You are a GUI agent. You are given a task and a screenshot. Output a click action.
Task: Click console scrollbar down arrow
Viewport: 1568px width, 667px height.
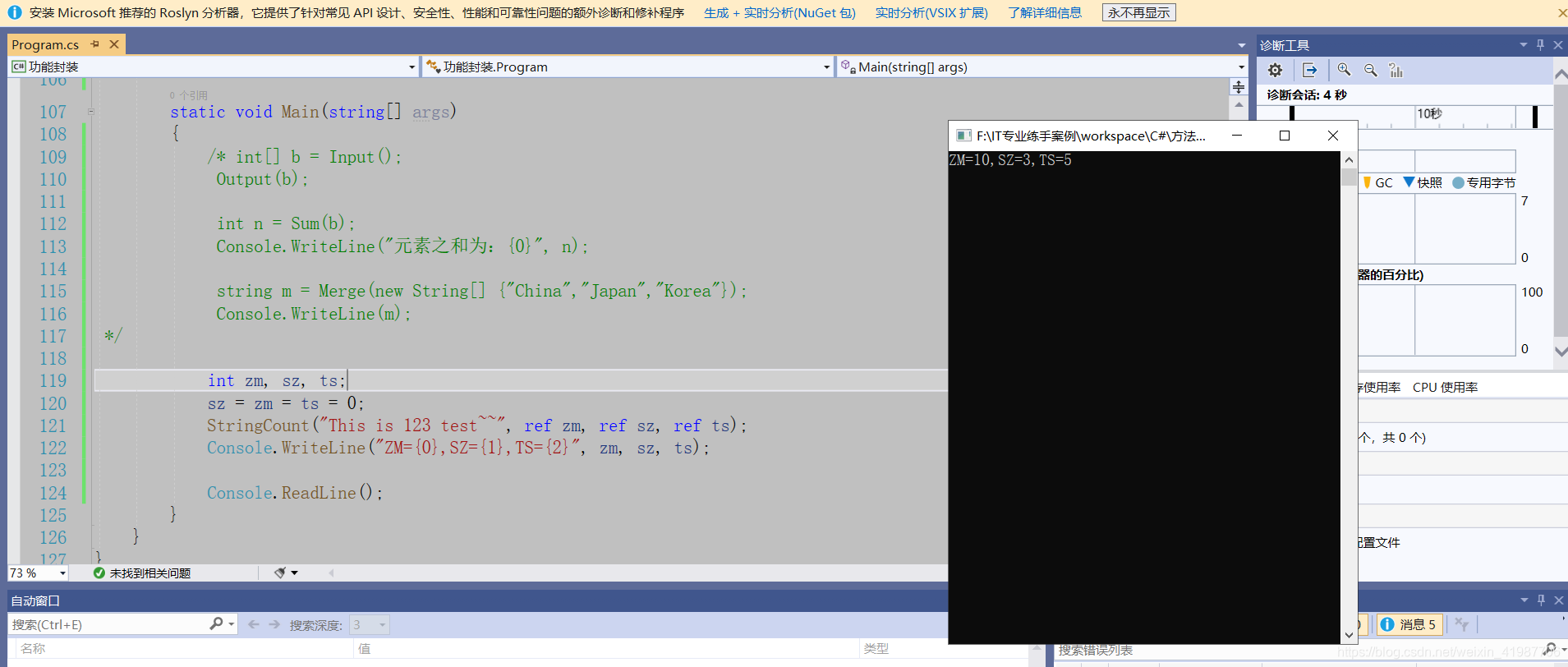coord(1349,635)
